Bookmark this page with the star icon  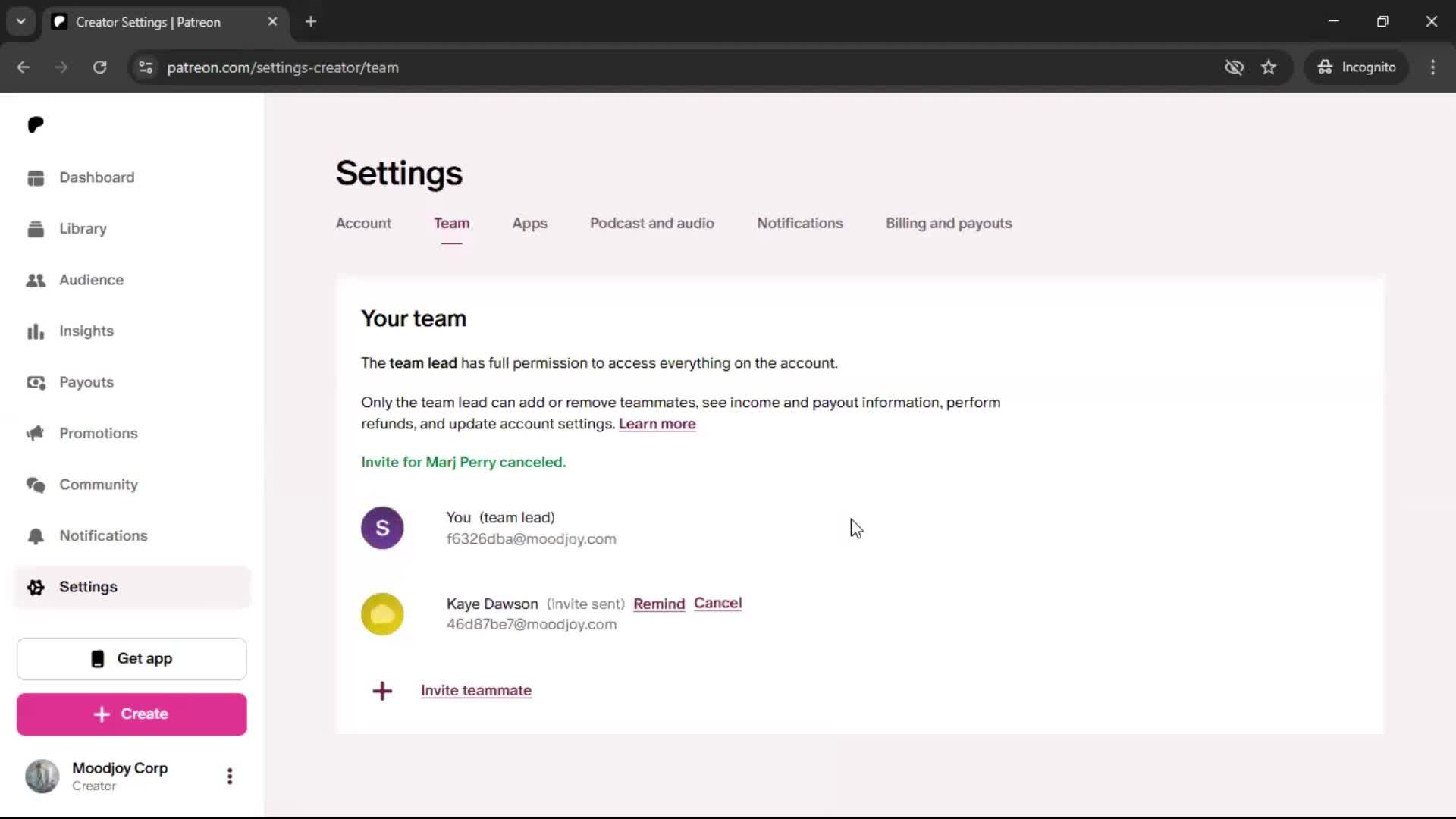point(1269,67)
